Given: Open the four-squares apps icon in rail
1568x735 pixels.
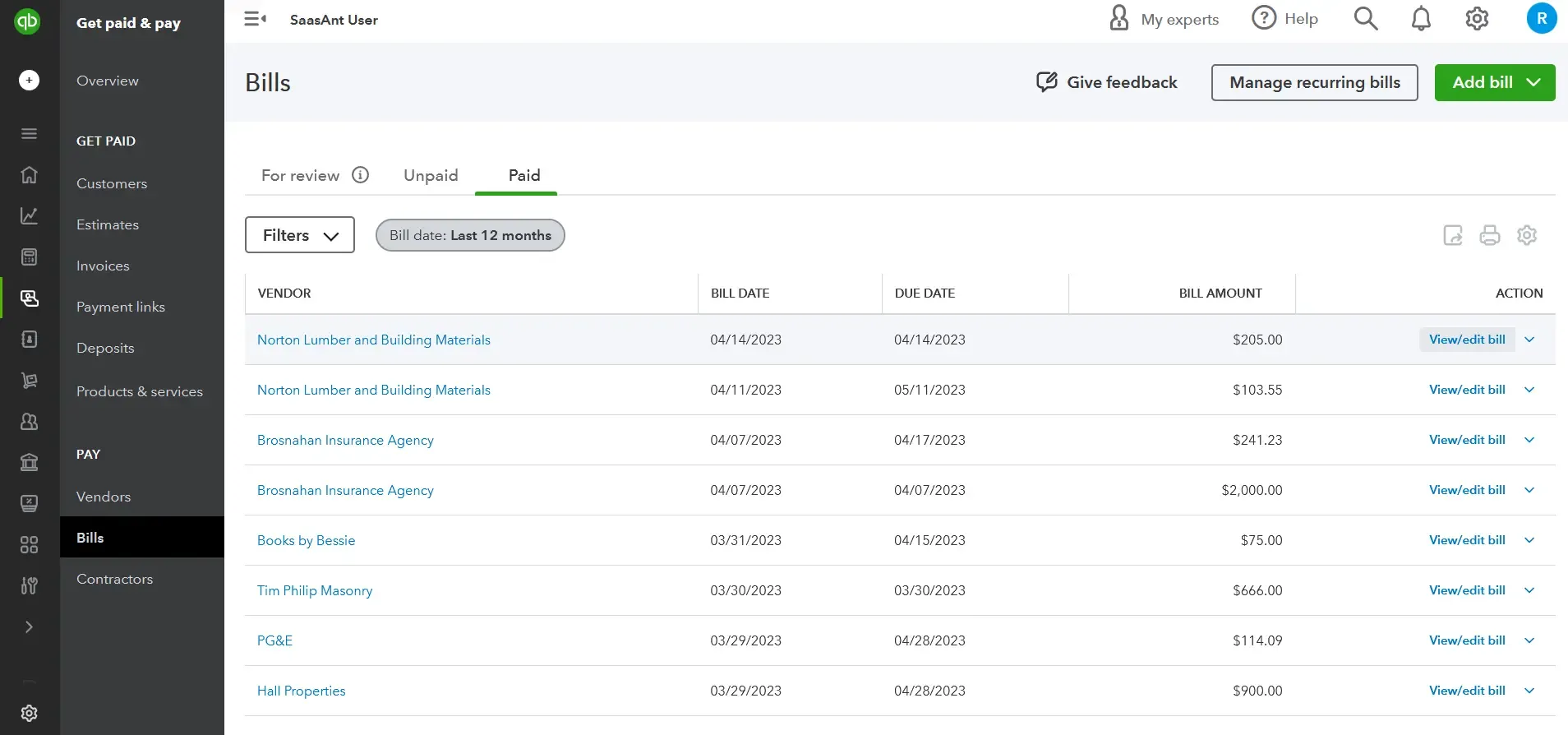Looking at the screenshot, I should coord(29,544).
